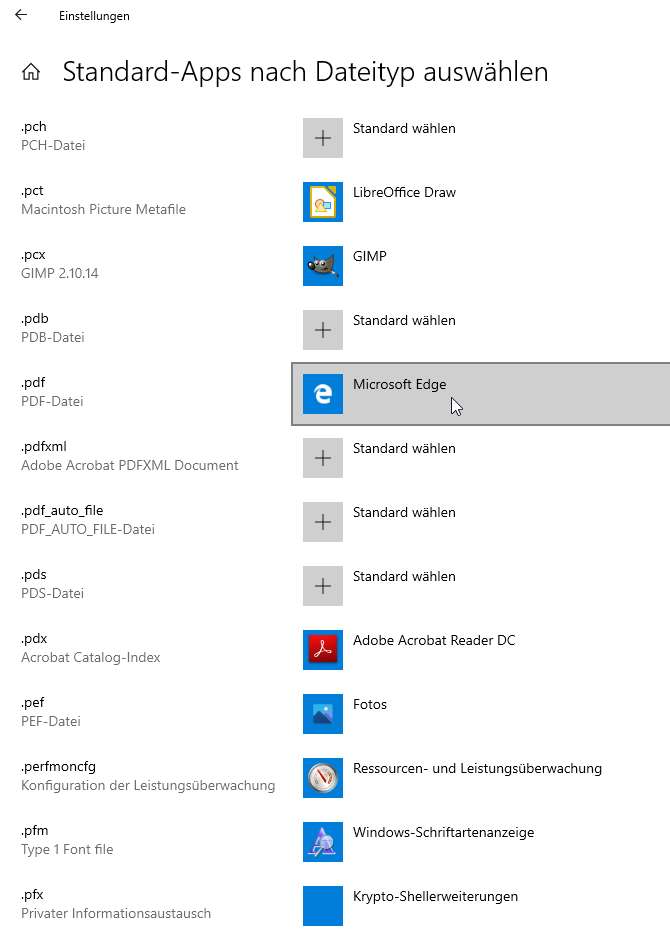The image size is (670, 948).
Task: Change the Microsoft Edge label for .pdf
Action: (x=400, y=385)
